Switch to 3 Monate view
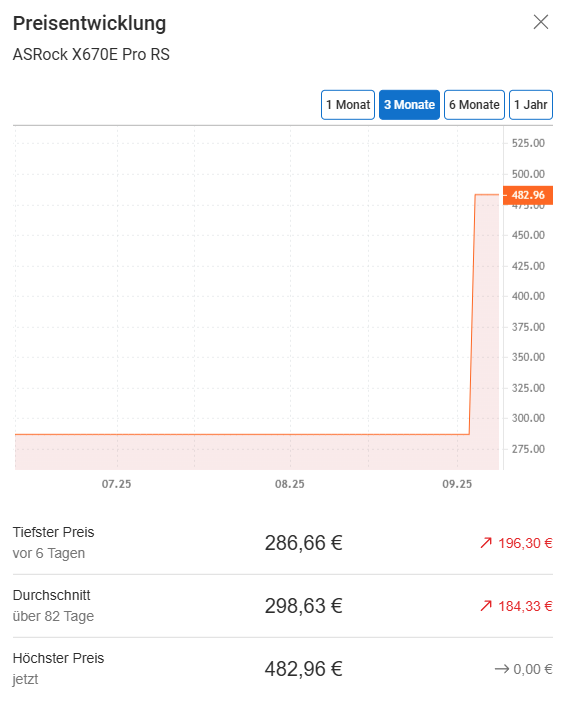 (409, 105)
